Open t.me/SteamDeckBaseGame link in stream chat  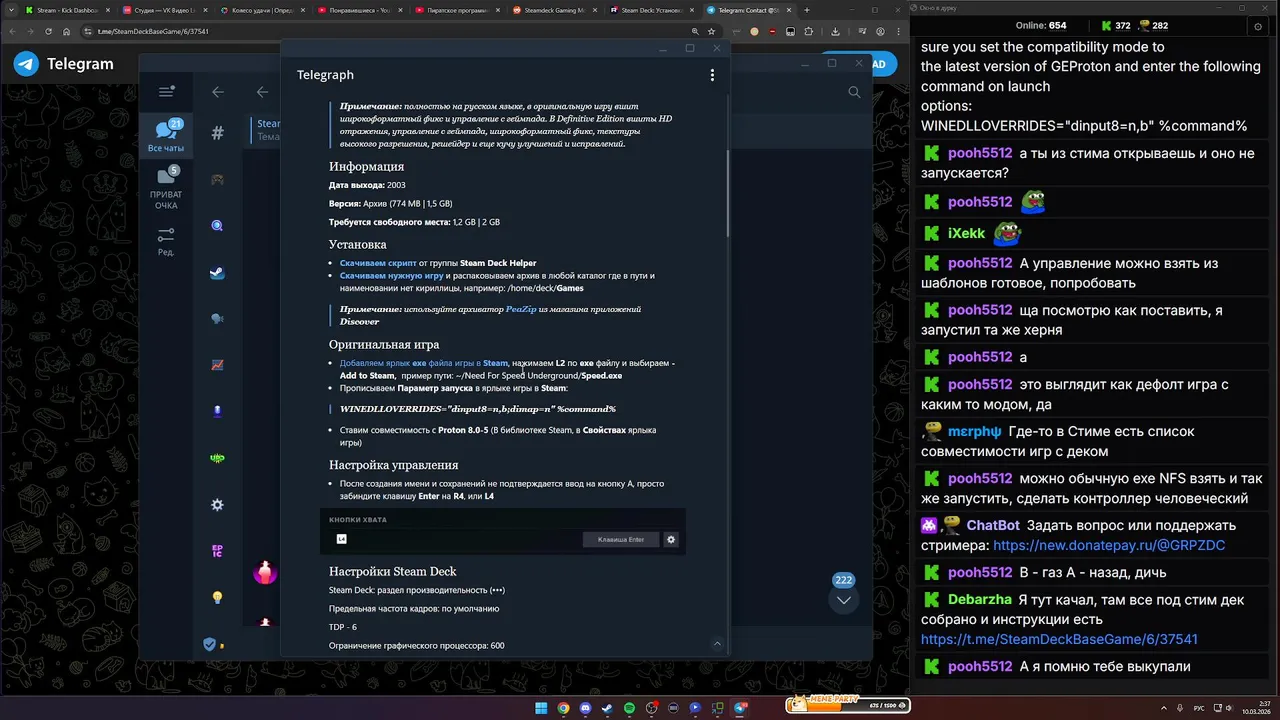coord(1059,639)
